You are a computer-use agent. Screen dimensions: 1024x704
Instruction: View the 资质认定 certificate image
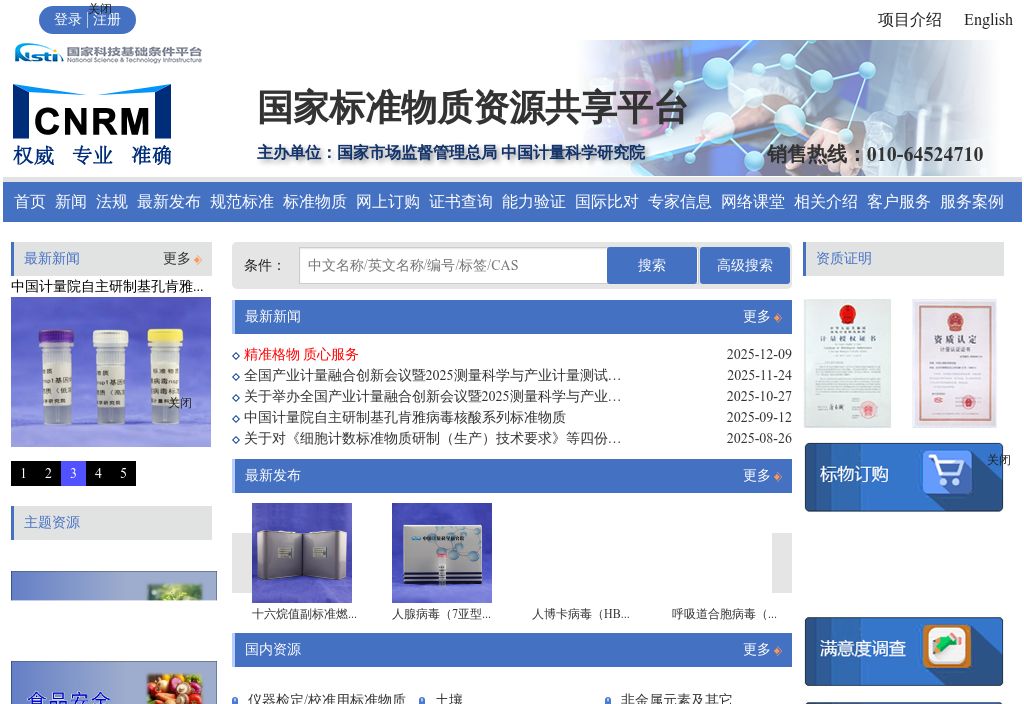(954, 363)
